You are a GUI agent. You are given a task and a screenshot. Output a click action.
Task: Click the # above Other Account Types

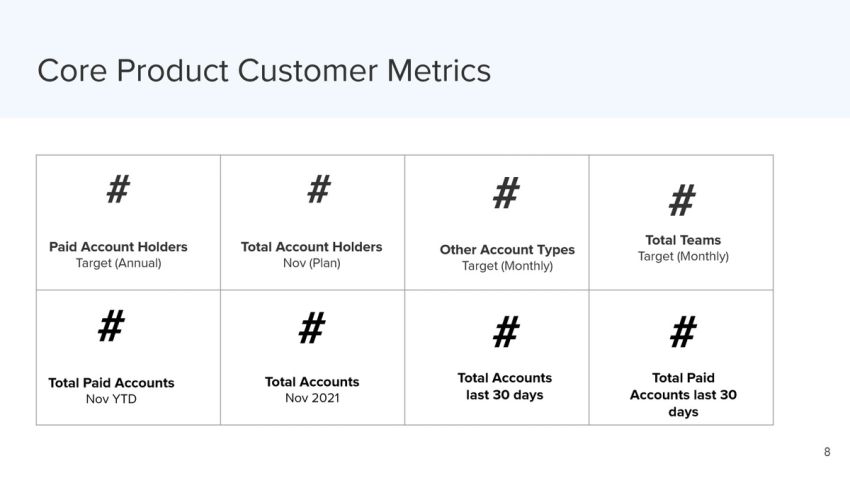[506, 192]
